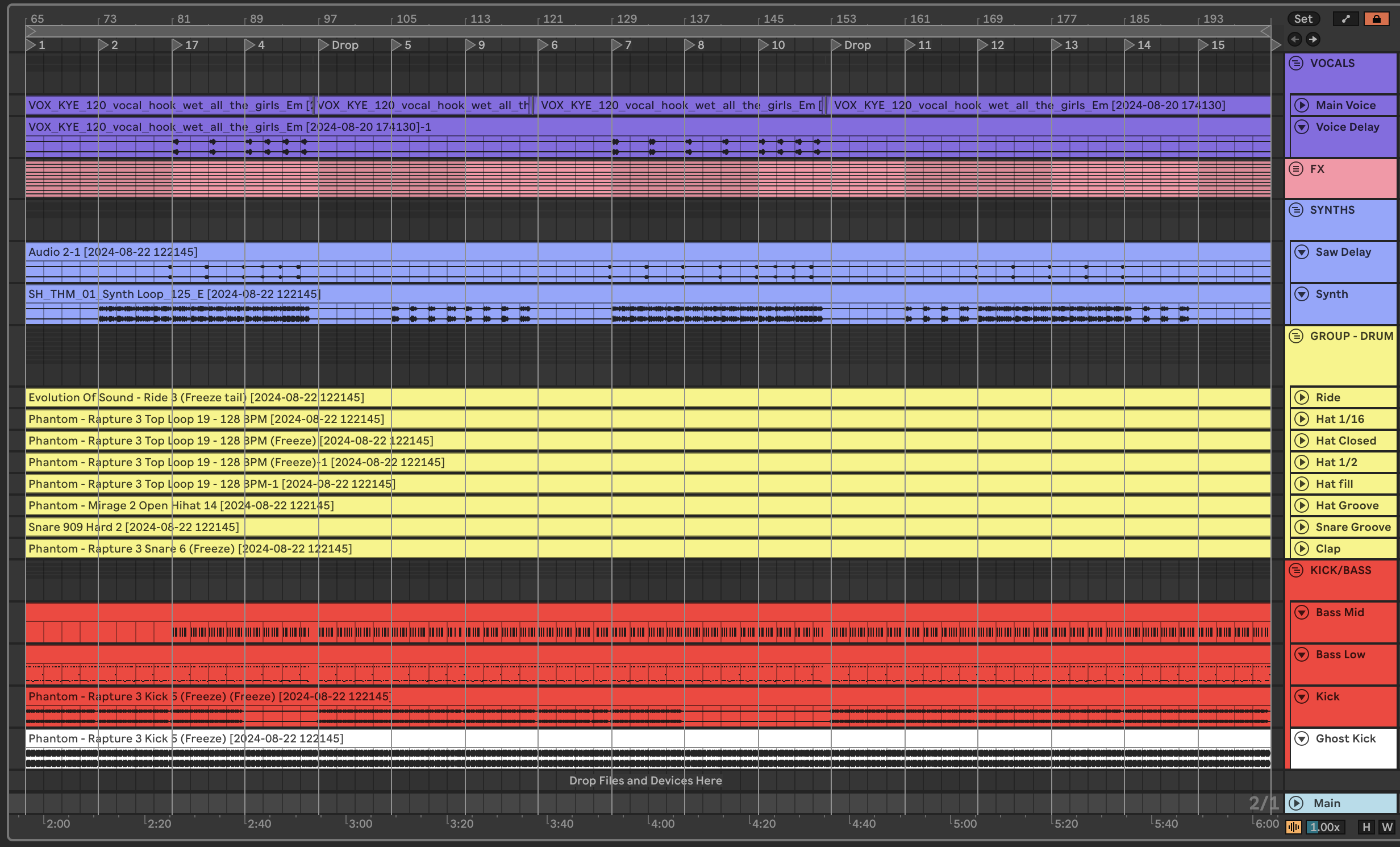Toggle the orange automation lock icon
The width and height of the screenshot is (1400, 847).
tap(1376, 19)
